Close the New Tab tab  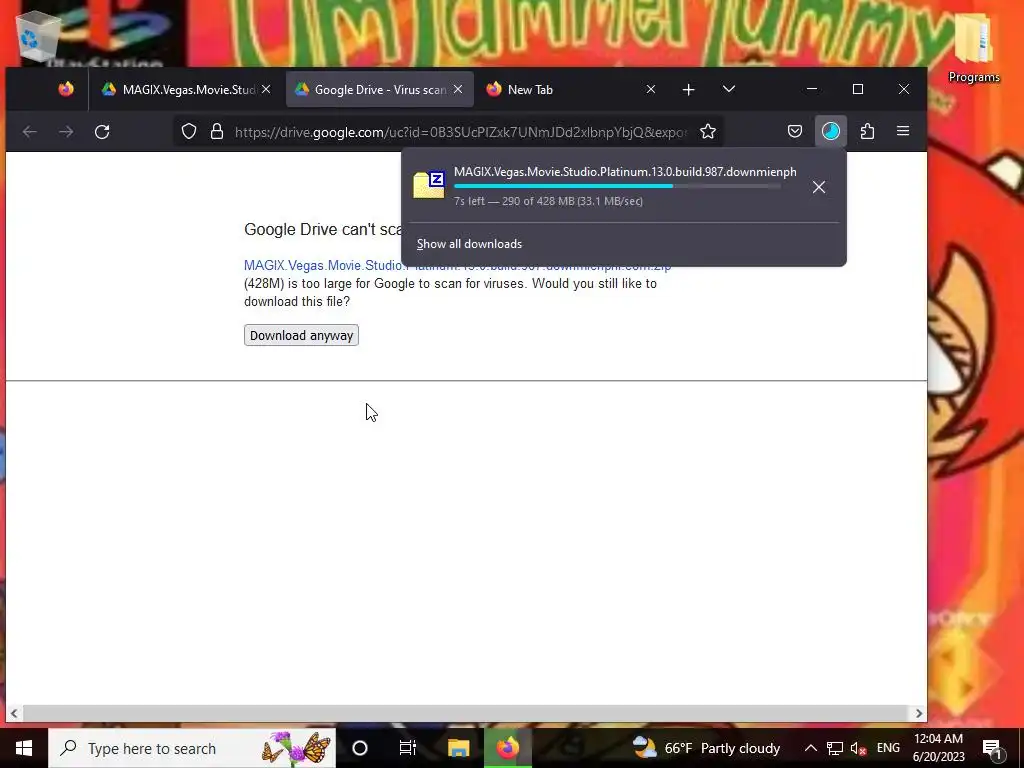point(650,89)
